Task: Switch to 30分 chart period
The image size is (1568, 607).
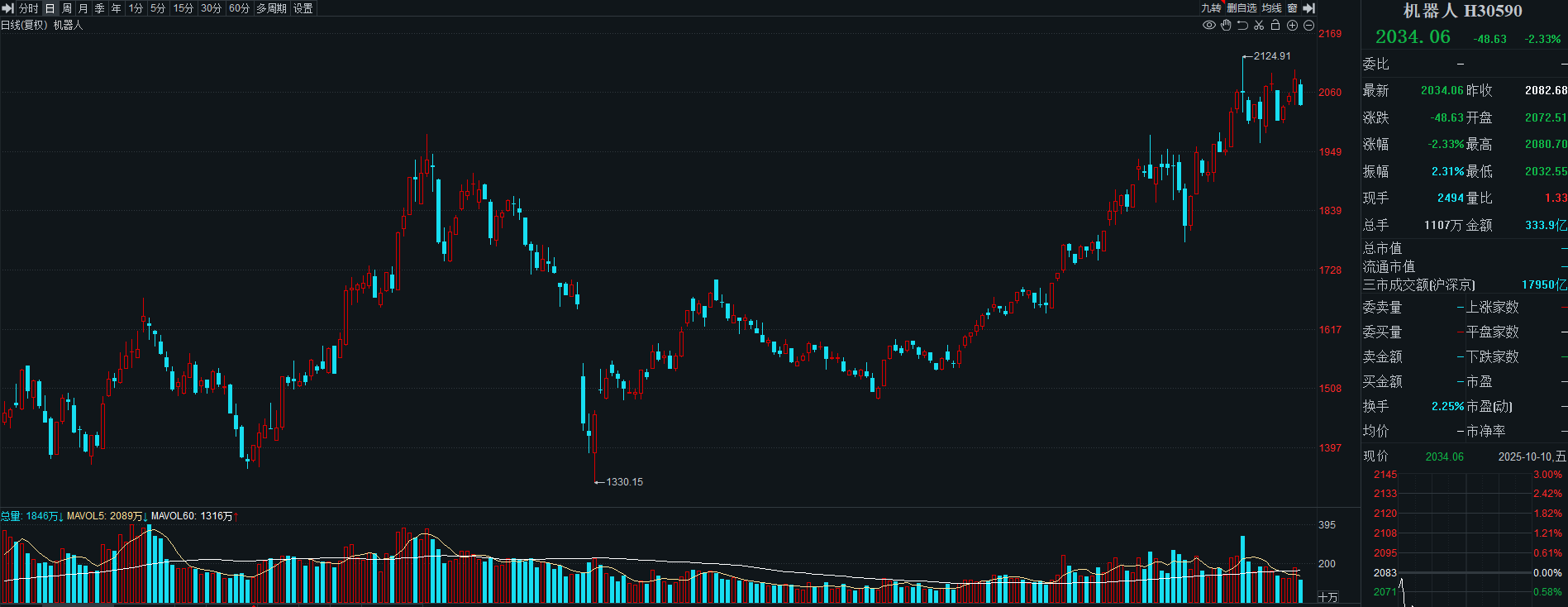Action: pyautogui.click(x=212, y=8)
